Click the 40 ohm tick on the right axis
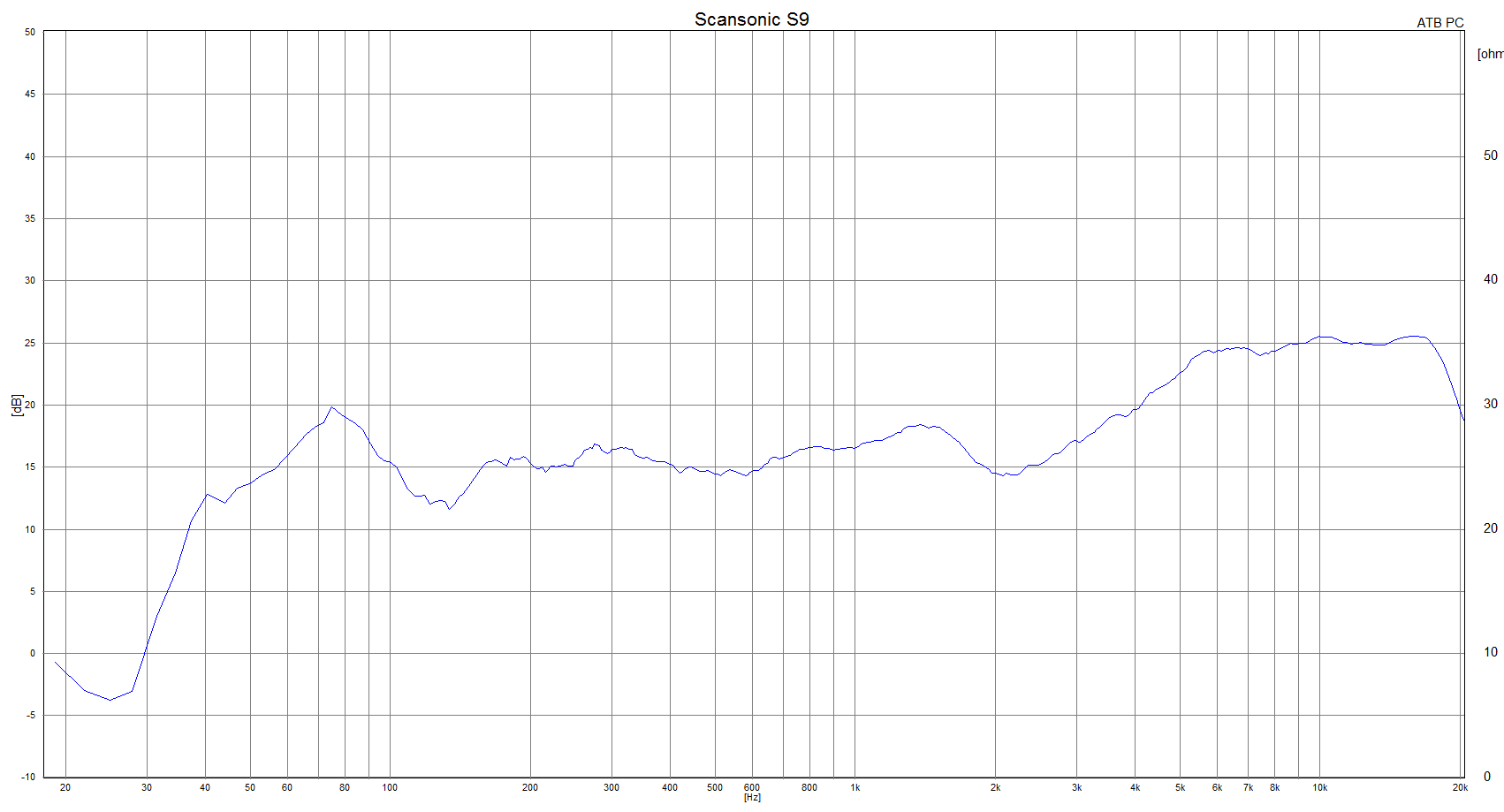 point(1491,279)
